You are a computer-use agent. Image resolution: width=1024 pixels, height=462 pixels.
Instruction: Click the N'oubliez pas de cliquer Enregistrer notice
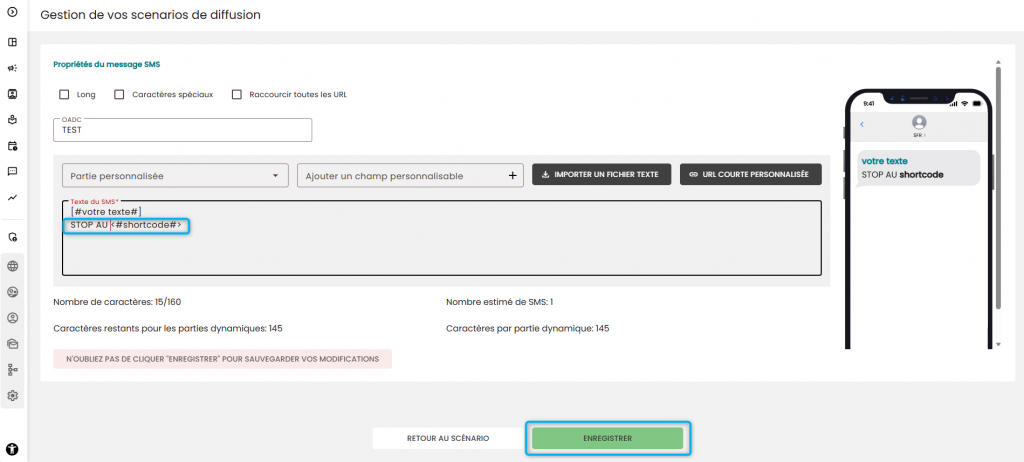[223, 359]
